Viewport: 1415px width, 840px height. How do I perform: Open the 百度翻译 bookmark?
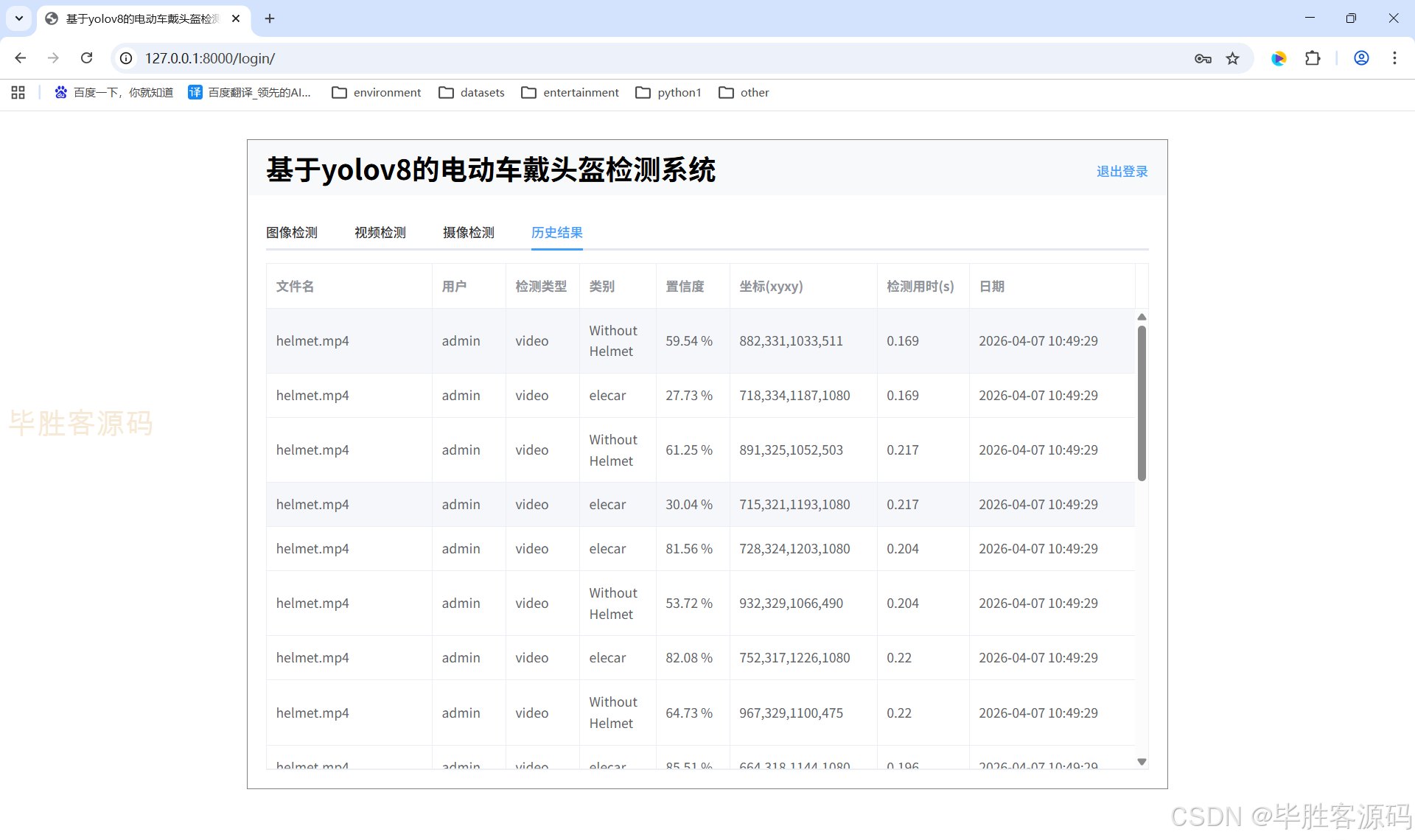250,92
